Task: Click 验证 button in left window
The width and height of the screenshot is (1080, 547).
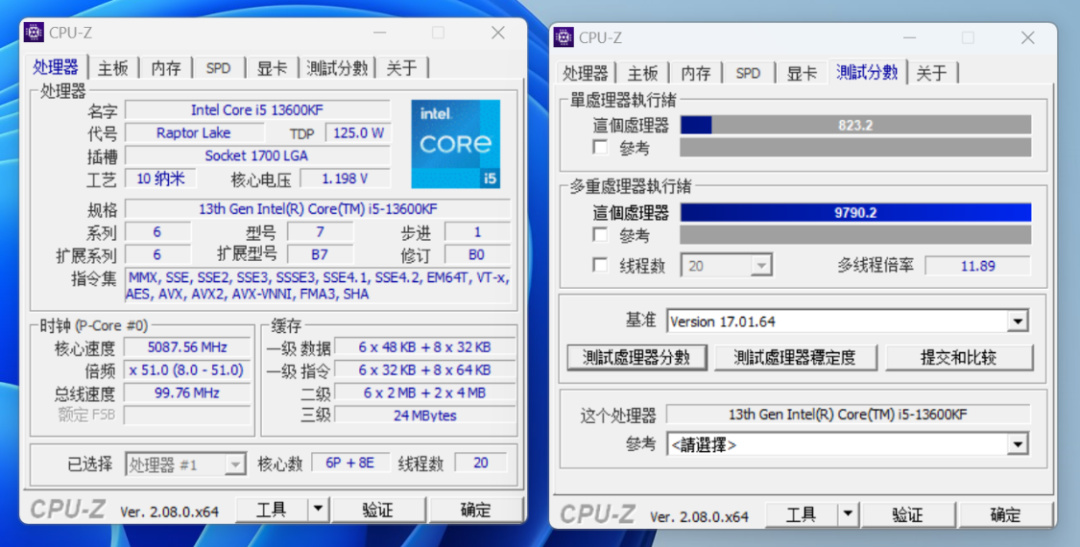Action: 377,510
